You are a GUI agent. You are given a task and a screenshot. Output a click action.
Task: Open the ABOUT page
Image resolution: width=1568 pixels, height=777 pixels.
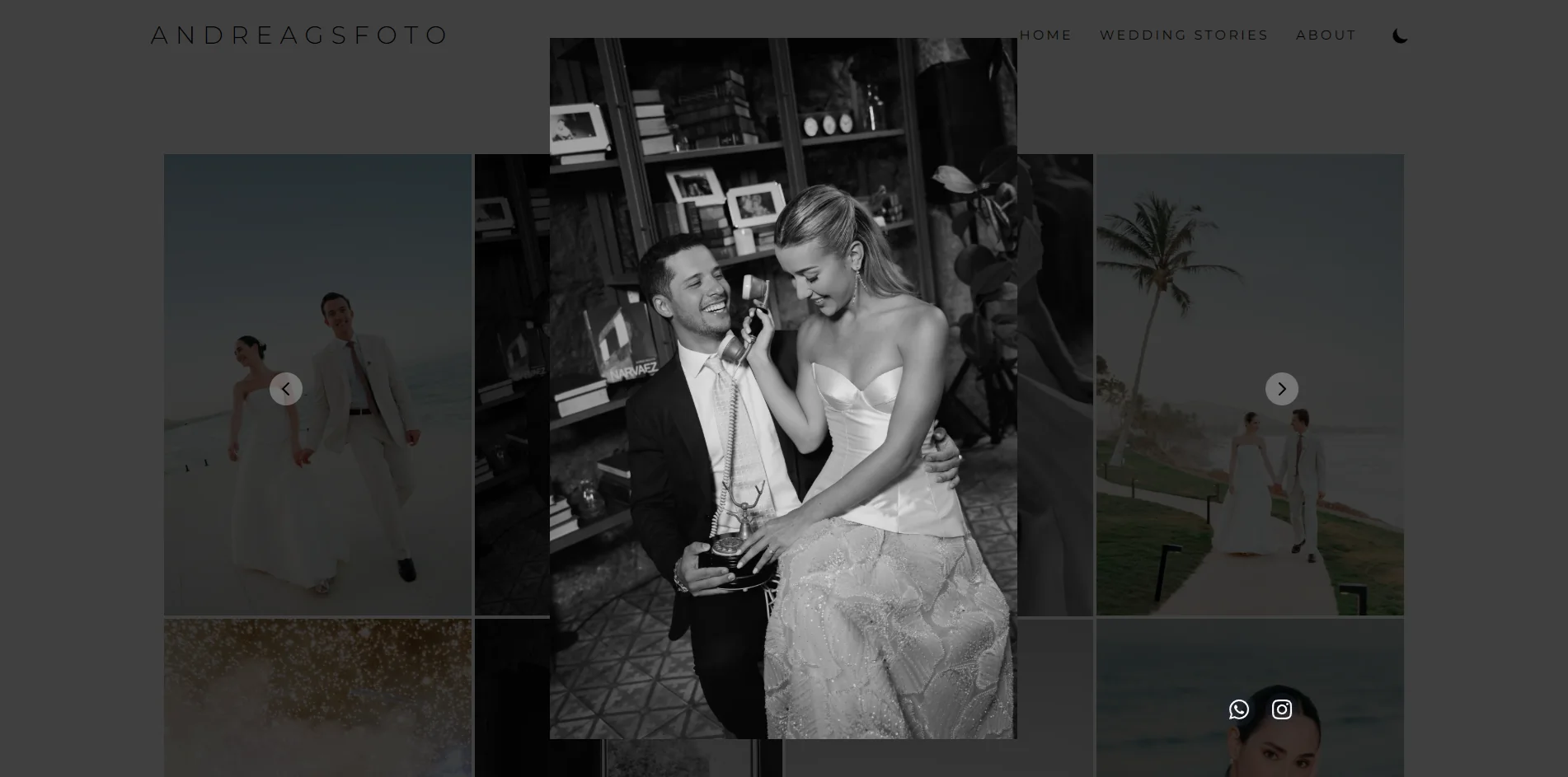1326,35
